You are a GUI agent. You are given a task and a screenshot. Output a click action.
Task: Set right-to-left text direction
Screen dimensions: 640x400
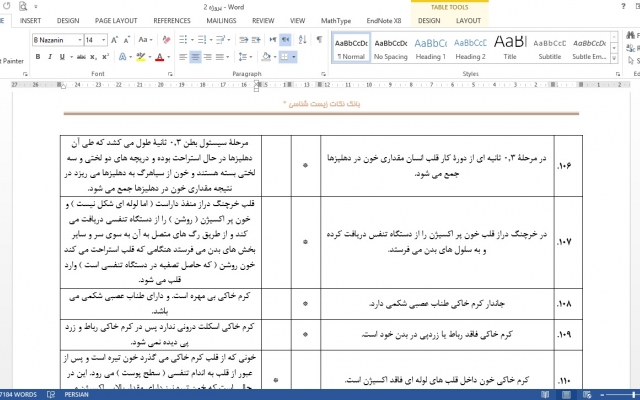click(285, 40)
